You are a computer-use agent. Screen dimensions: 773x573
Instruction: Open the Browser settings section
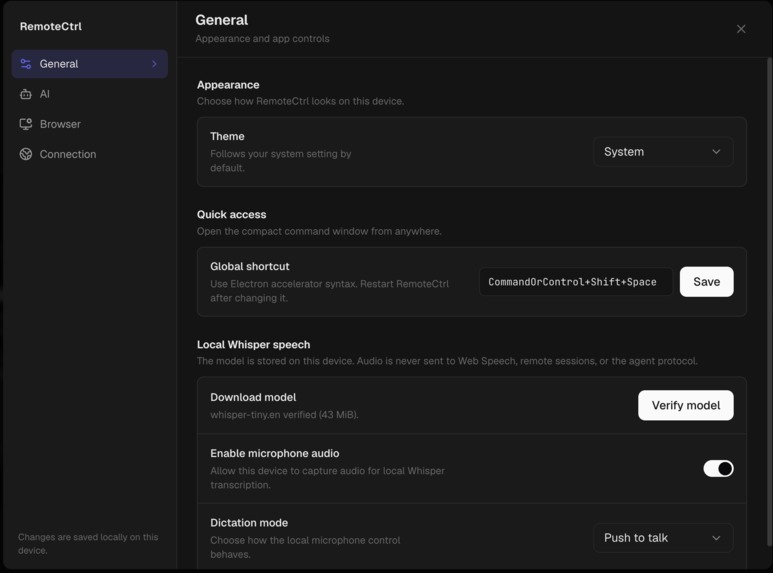point(90,124)
